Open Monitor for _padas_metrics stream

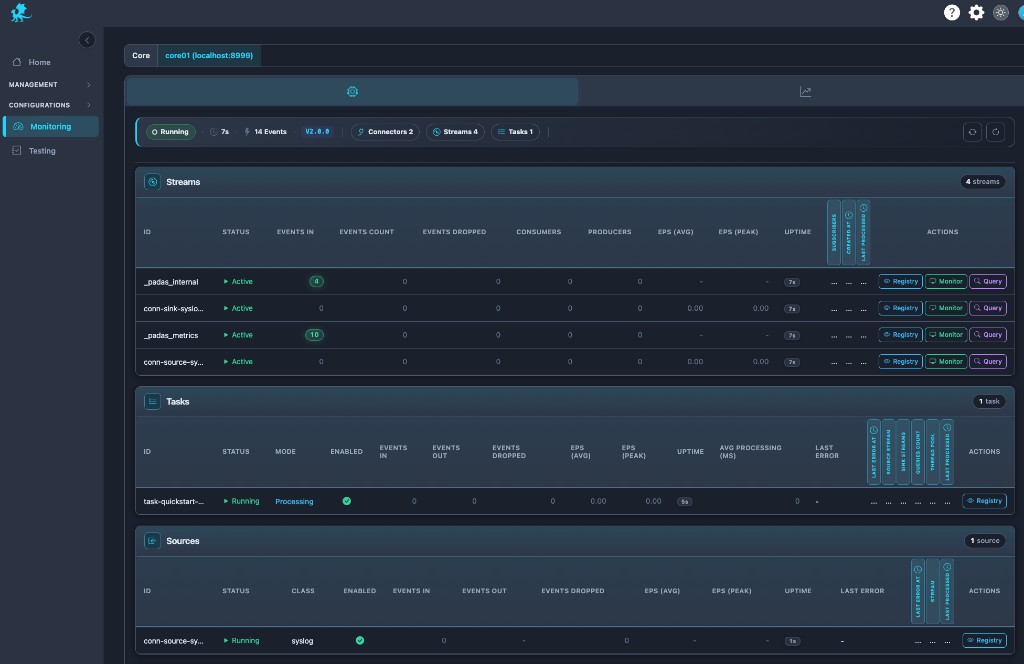tap(946, 335)
